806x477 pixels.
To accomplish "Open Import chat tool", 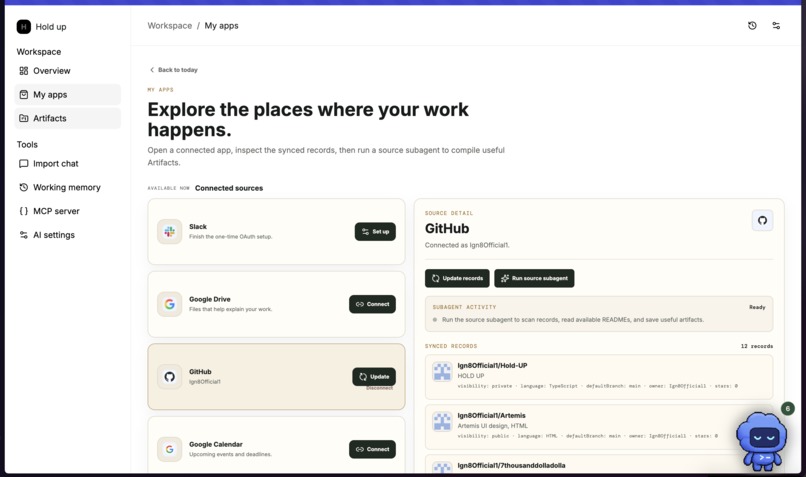I will (x=67, y=163).
